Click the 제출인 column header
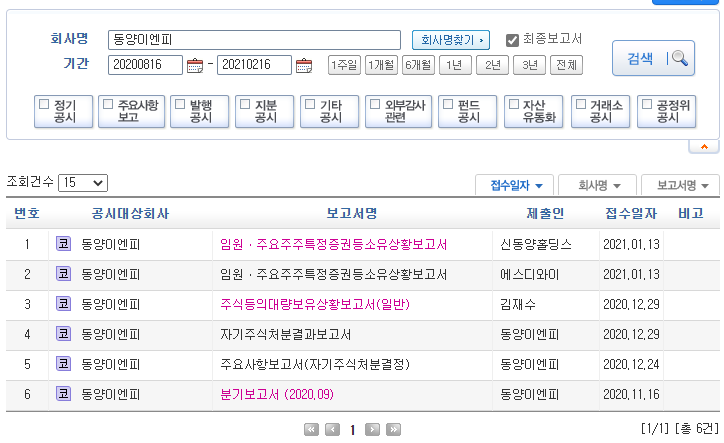The width and height of the screenshot is (724, 443). [x=545, y=213]
